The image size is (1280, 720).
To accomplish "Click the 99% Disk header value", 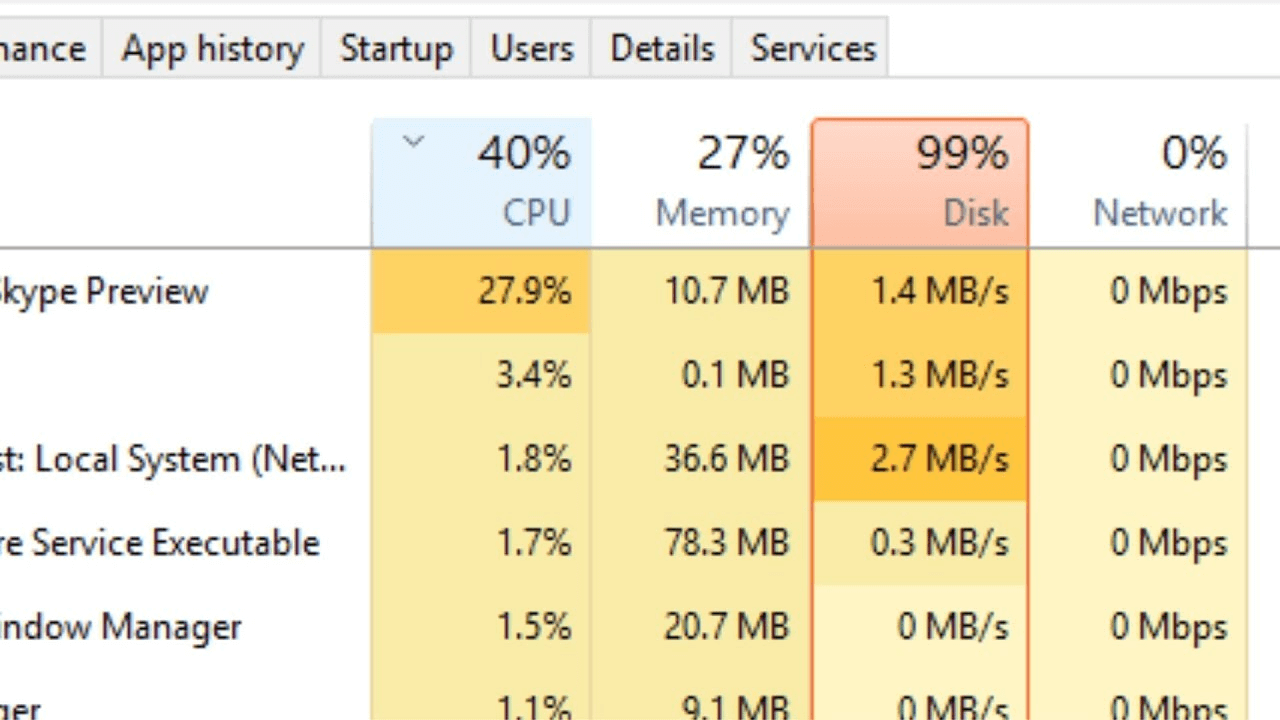I will 961,152.
